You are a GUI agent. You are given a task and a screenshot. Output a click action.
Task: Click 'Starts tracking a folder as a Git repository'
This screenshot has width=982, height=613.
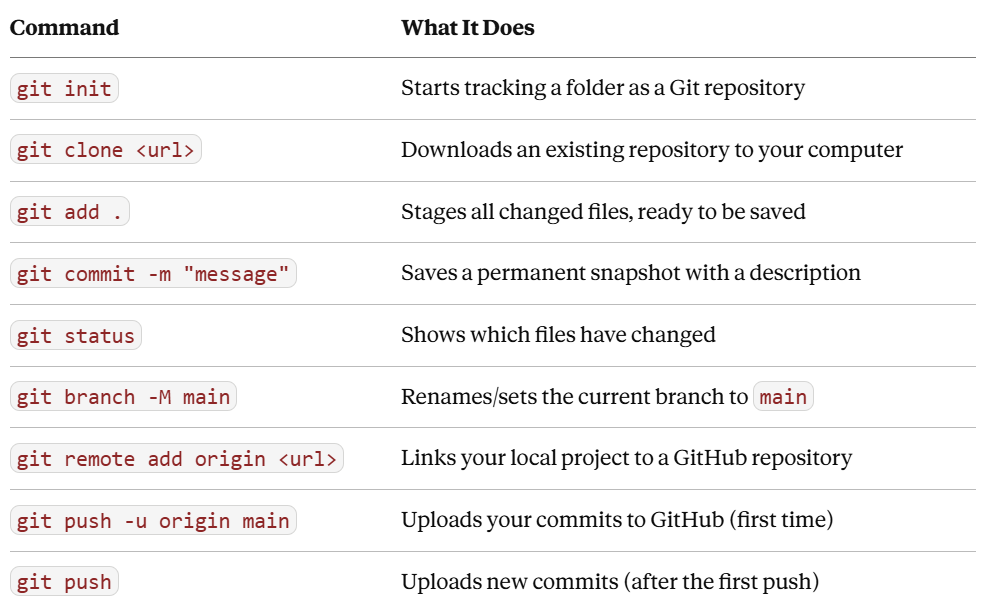coord(603,88)
